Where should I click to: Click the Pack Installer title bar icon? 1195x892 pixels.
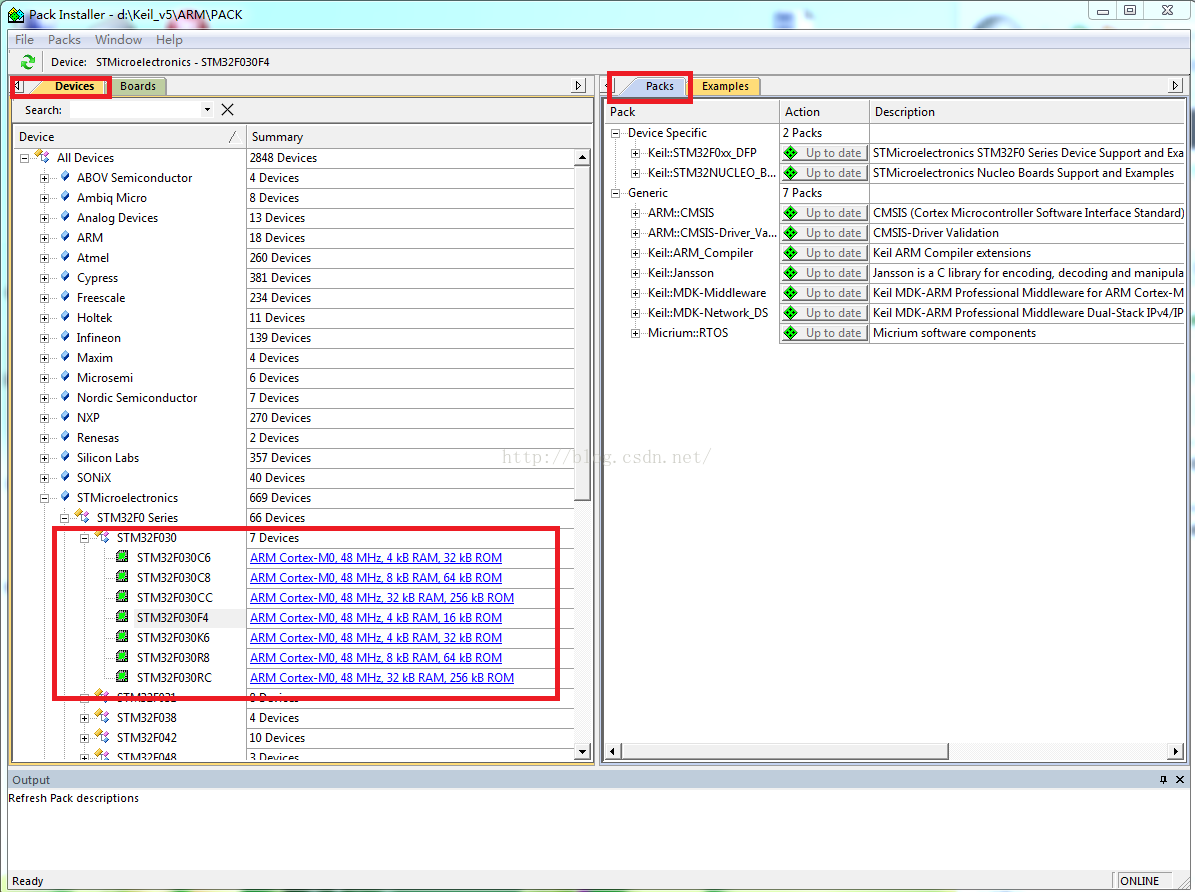pyautogui.click(x=15, y=14)
